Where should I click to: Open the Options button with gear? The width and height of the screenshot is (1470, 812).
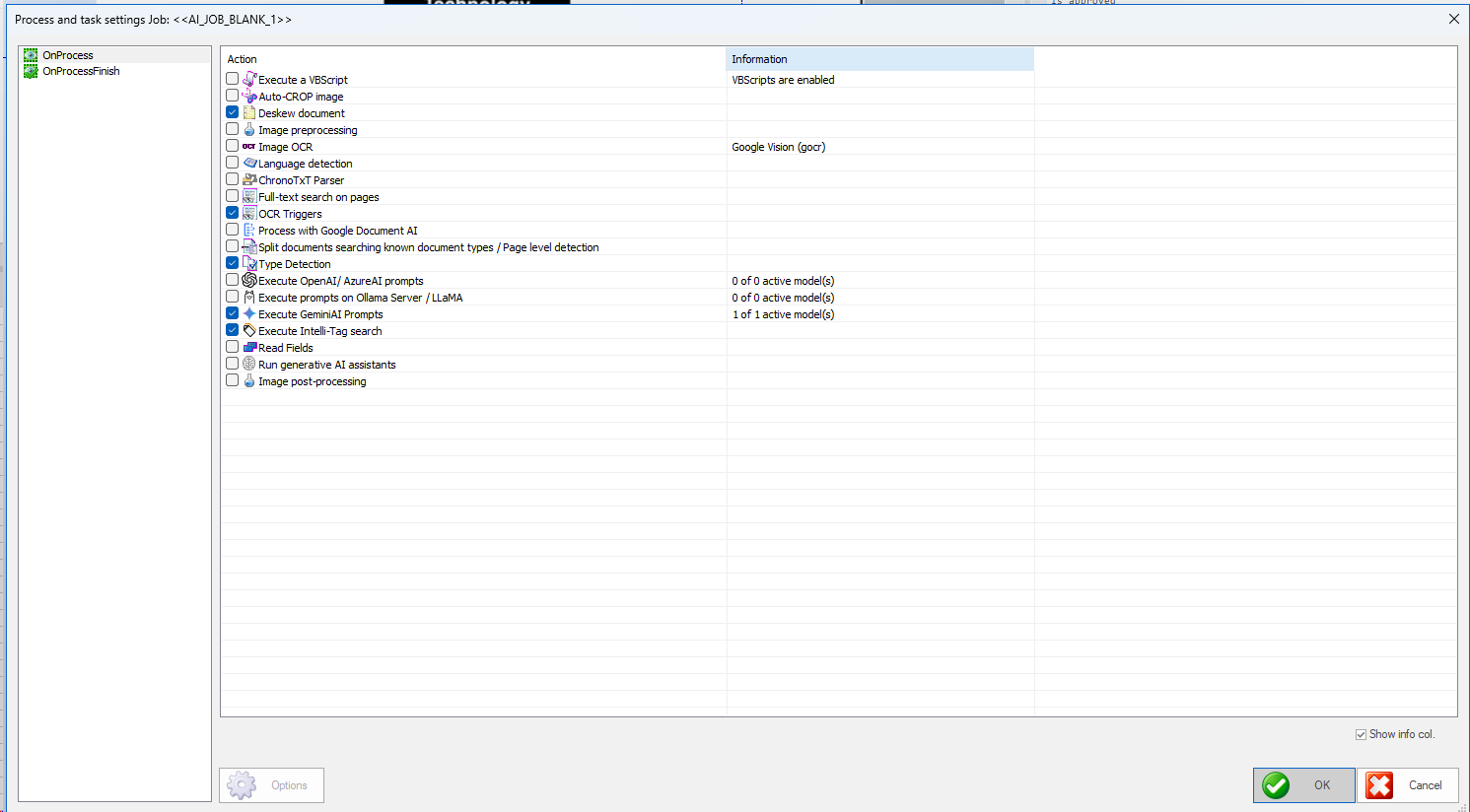pos(271,785)
